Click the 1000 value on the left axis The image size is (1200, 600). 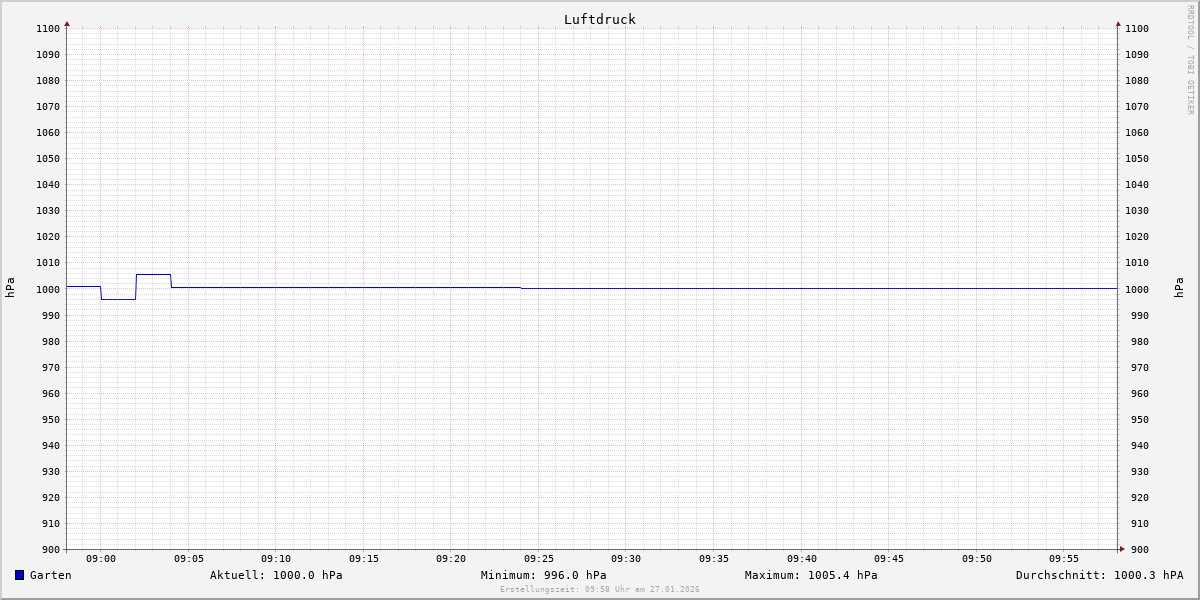(x=48, y=290)
